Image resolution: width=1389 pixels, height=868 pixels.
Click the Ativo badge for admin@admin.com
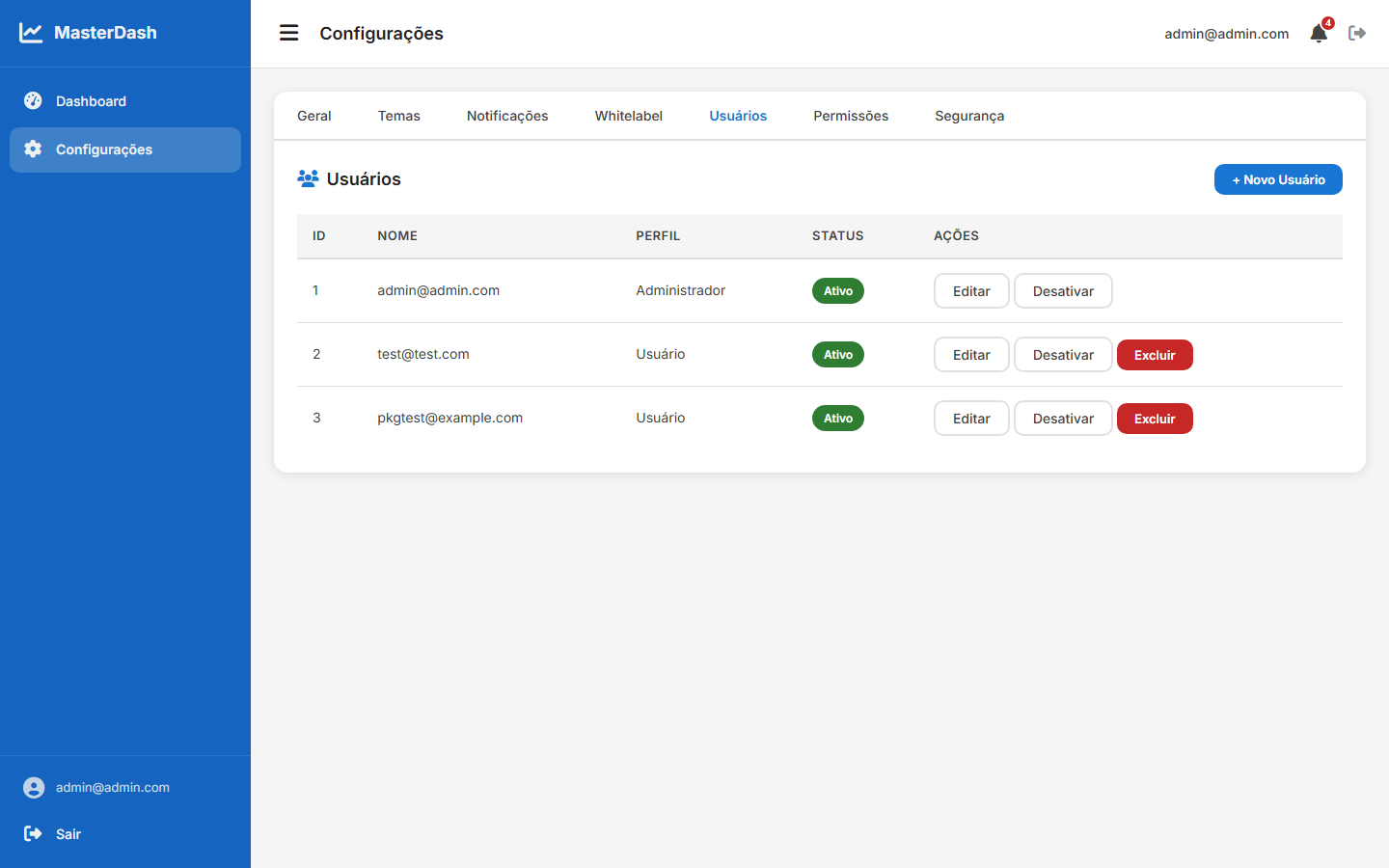838,290
